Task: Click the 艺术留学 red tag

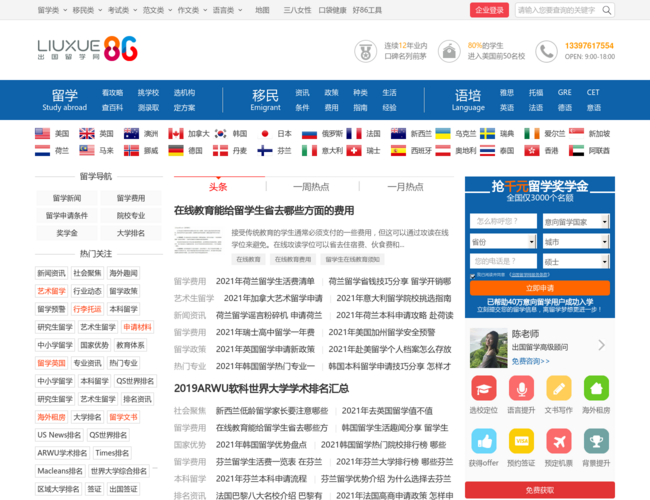Action: coord(51,291)
